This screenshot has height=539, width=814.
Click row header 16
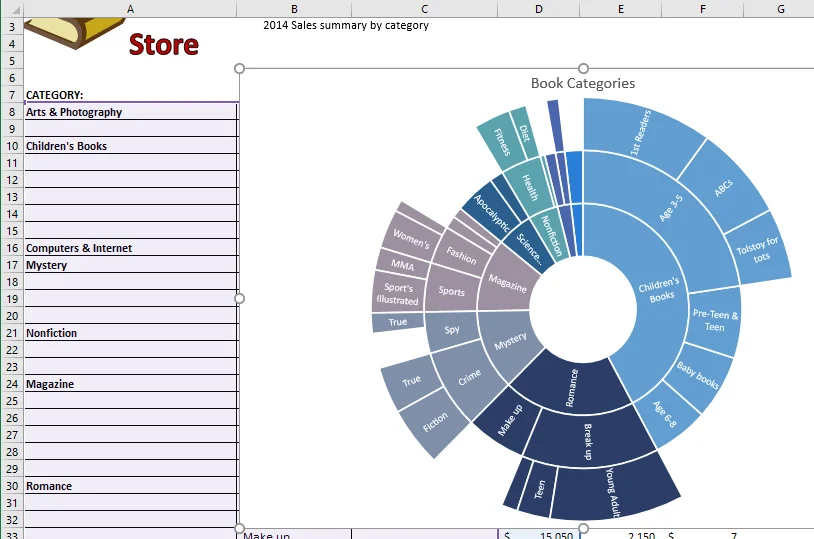pyautogui.click(x=12, y=248)
